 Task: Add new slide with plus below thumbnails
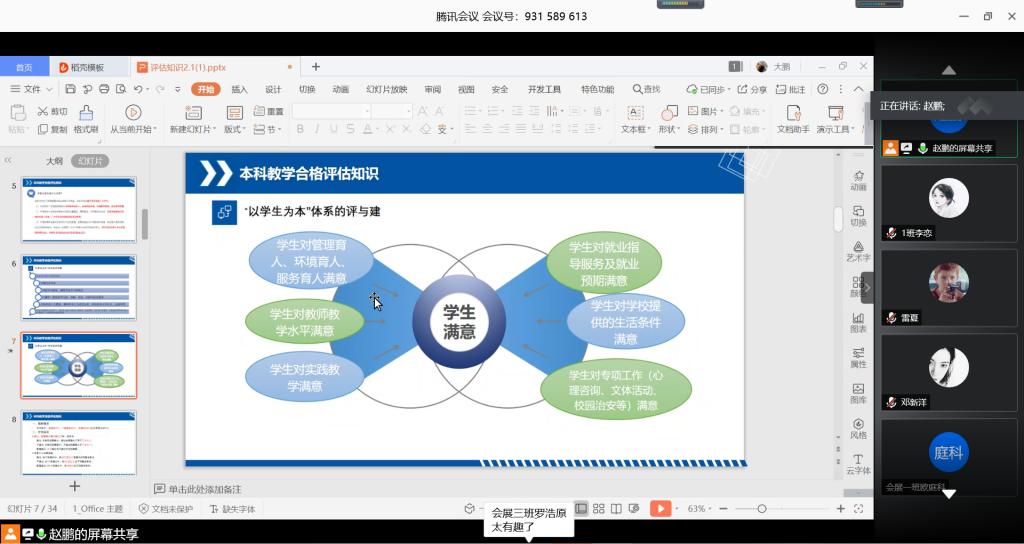(74, 487)
